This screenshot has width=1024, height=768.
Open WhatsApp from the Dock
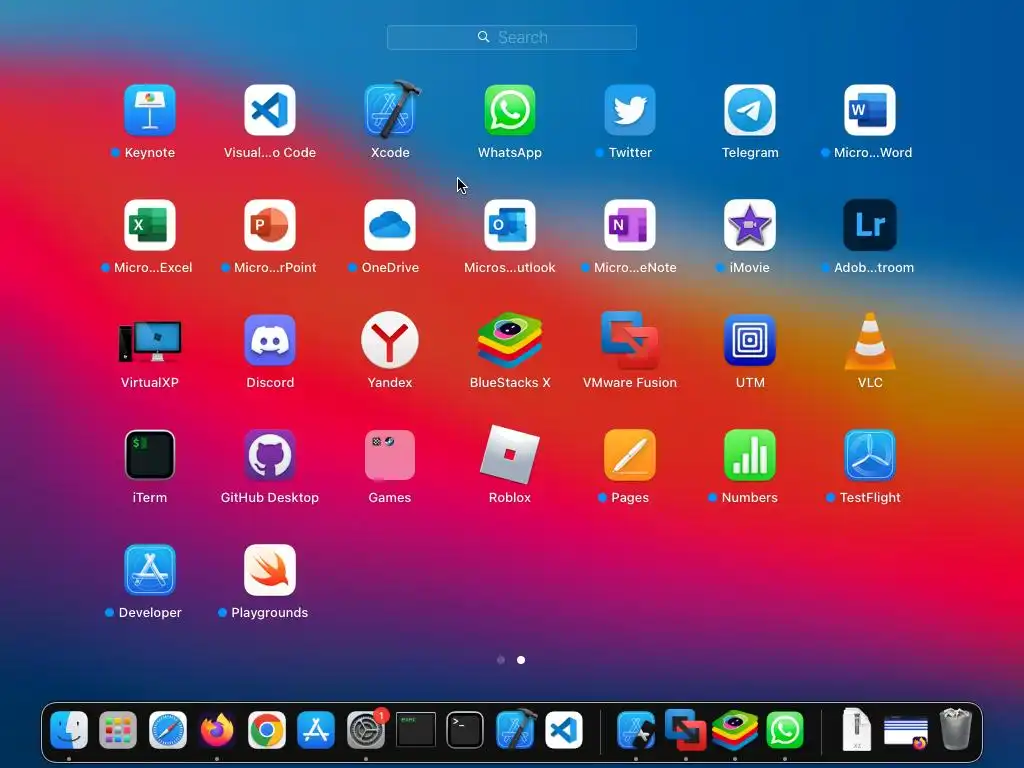[x=784, y=730]
